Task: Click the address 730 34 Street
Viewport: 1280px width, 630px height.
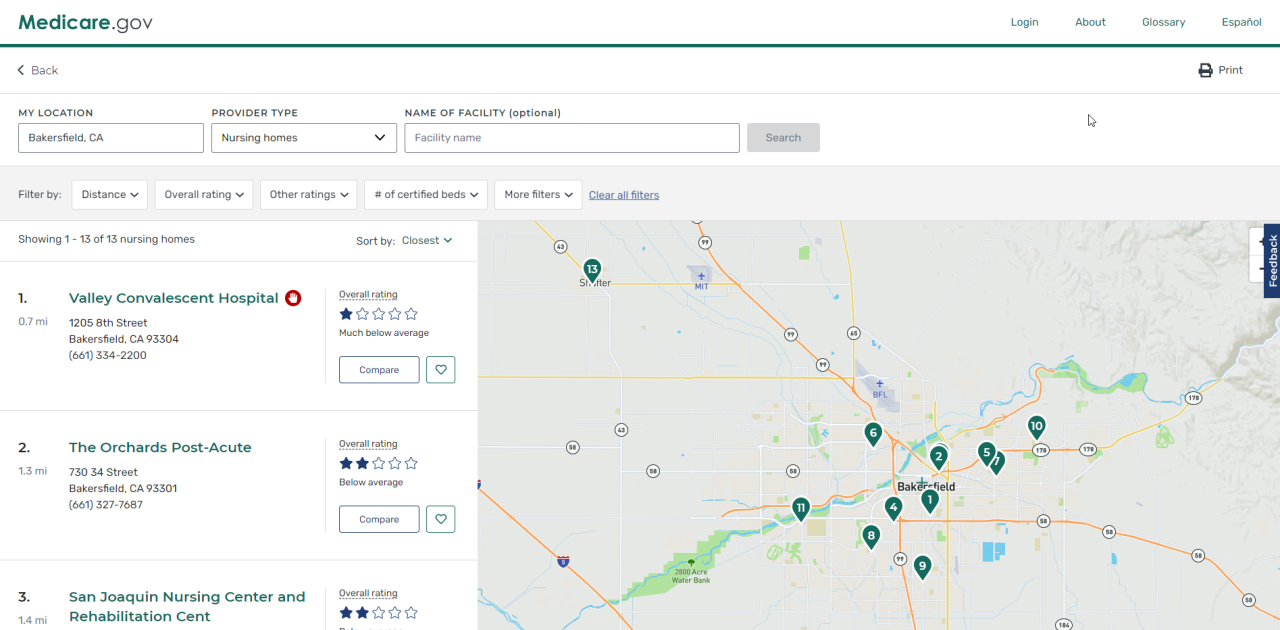Action: (x=103, y=472)
